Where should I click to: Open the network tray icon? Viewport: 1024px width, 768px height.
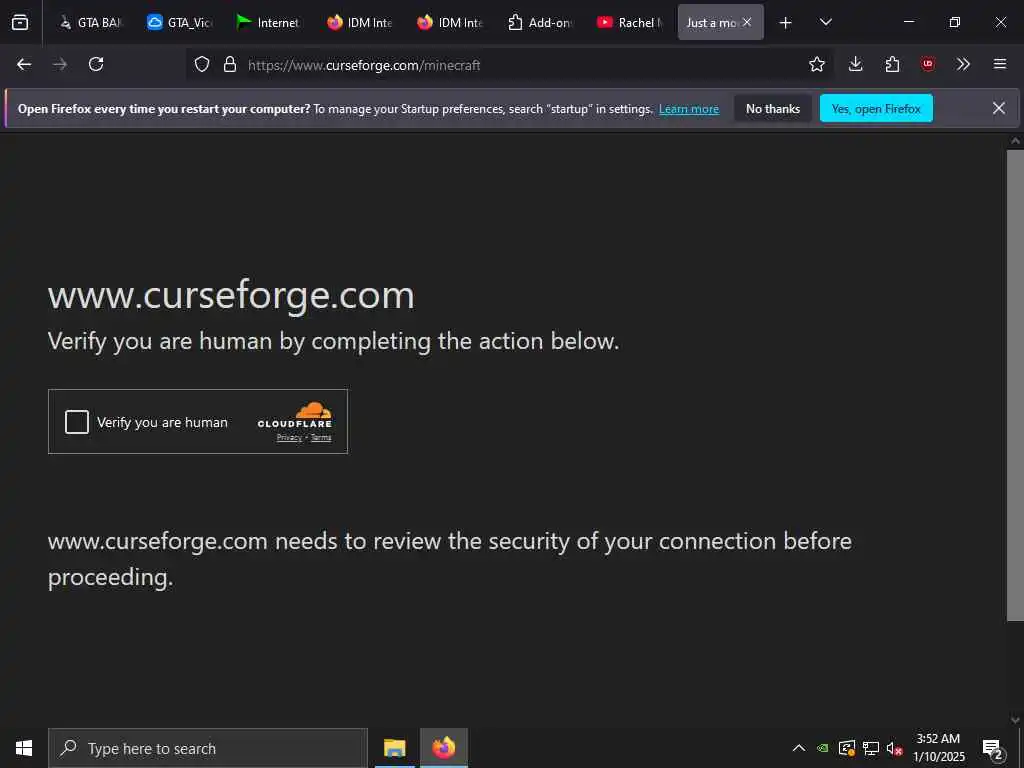point(871,748)
